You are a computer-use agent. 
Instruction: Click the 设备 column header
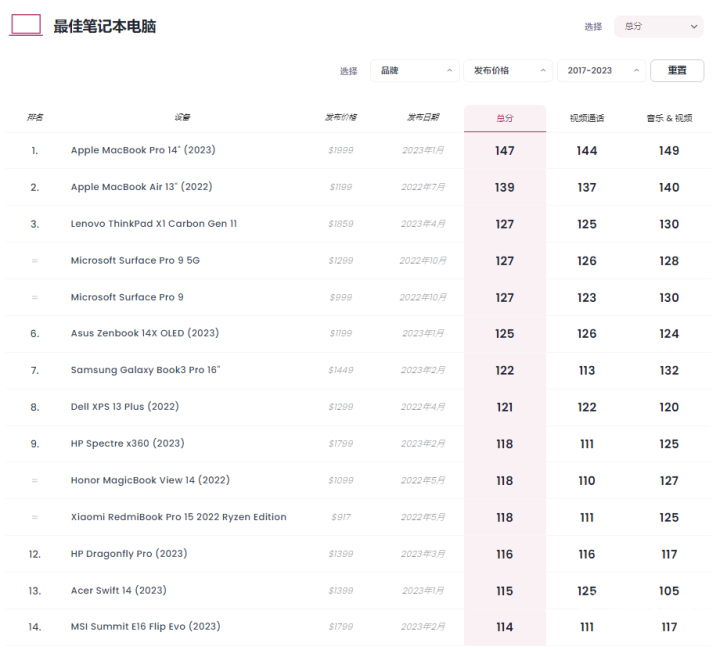(182, 118)
